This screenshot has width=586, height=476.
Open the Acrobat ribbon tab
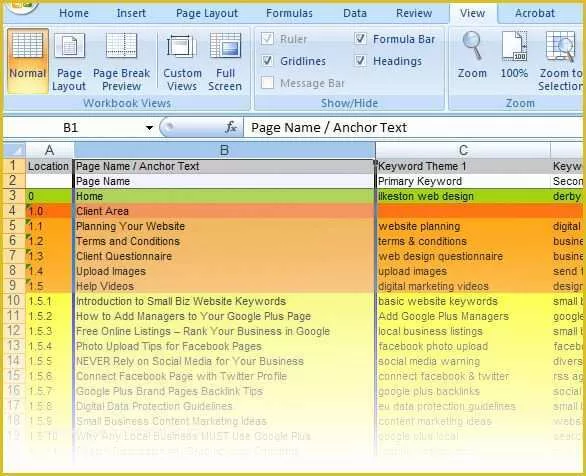[x=535, y=13]
